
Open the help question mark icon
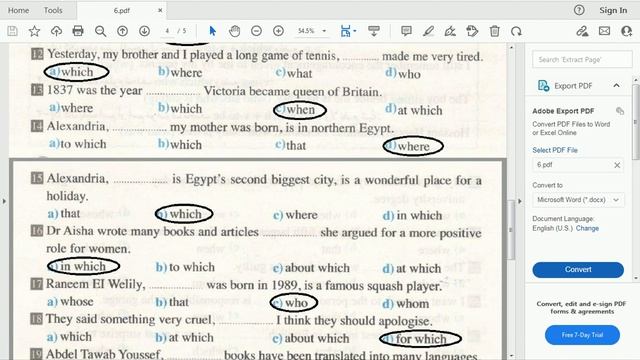tap(579, 10)
